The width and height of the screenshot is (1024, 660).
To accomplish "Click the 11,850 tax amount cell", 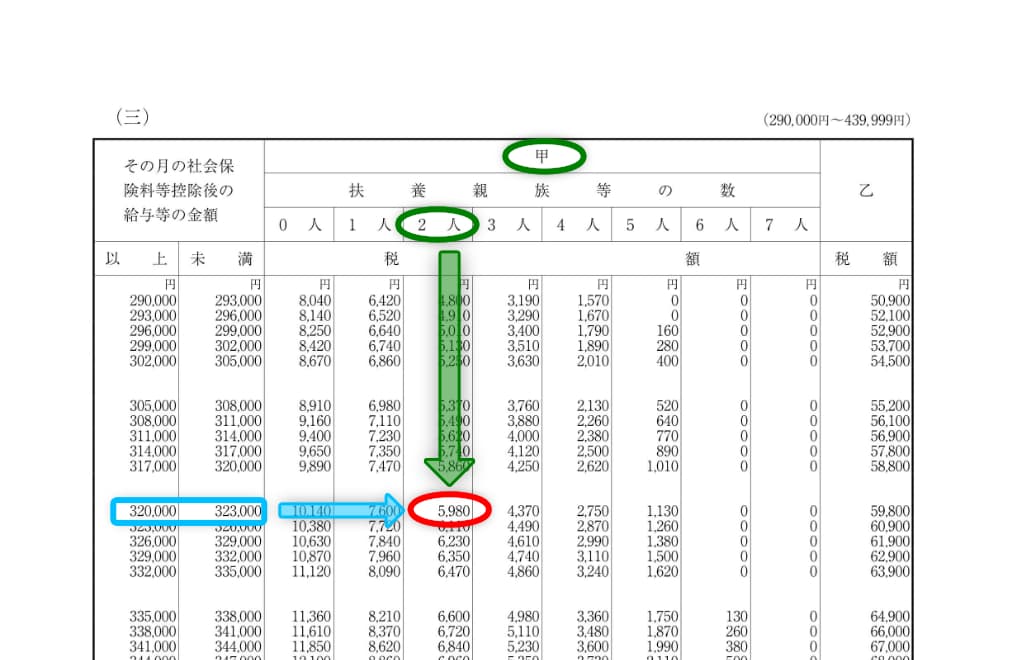I will pyautogui.click(x=312, y=646).
